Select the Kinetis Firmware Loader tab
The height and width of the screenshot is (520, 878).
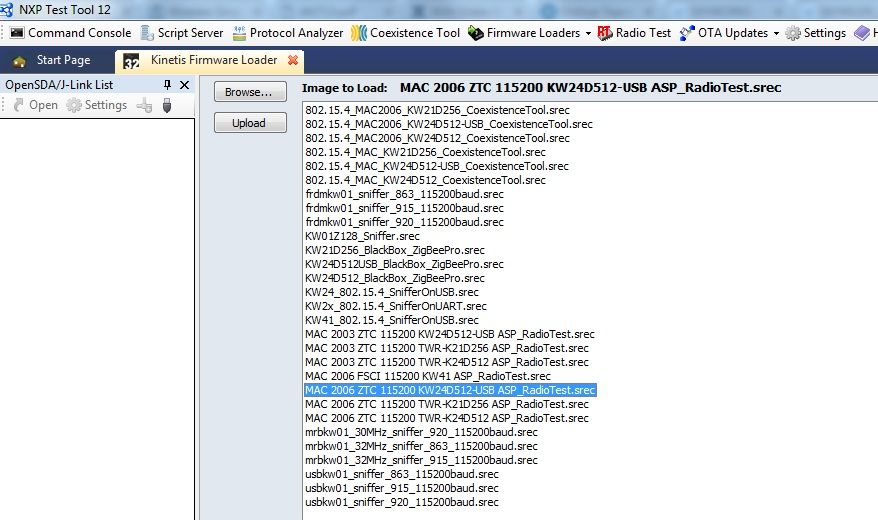coord(209,60)
